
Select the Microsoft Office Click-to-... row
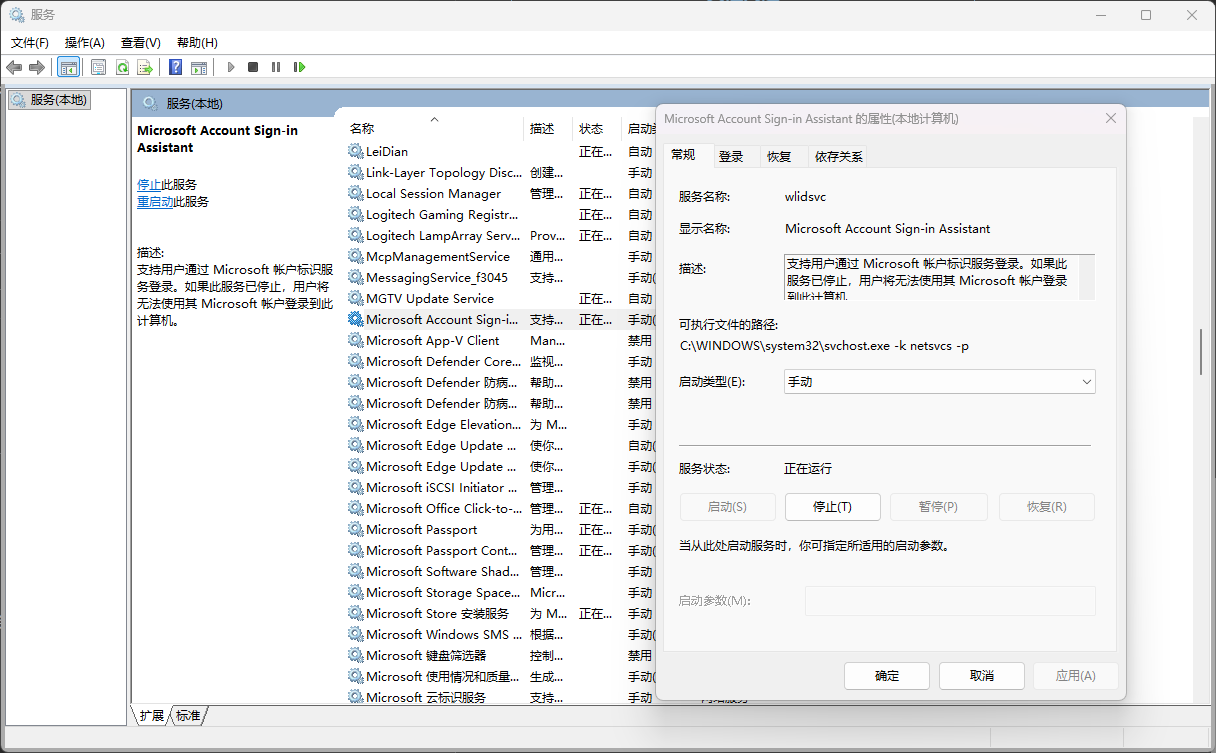pos(500,508)
